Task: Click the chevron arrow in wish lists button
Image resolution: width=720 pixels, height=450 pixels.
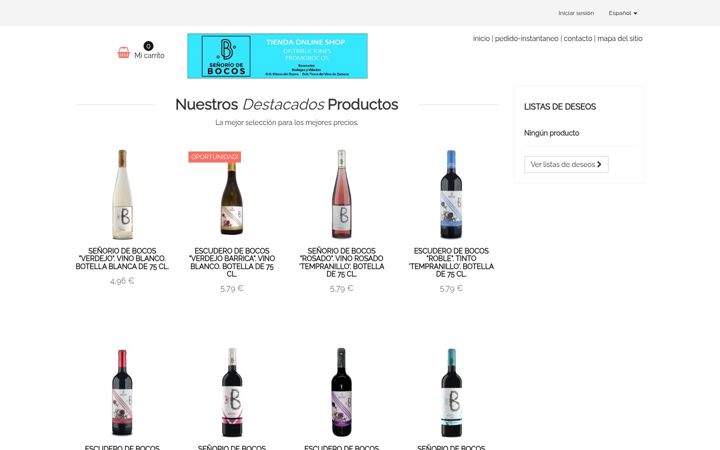Action: tap(599, 164)
